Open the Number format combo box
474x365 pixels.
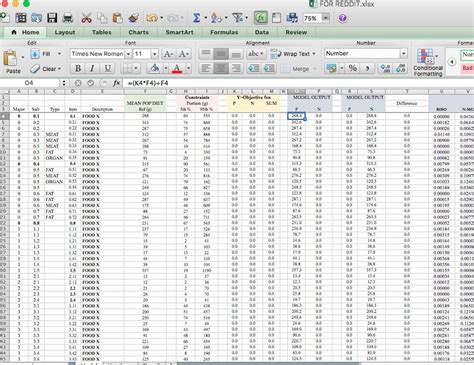[x=366, y=53]
